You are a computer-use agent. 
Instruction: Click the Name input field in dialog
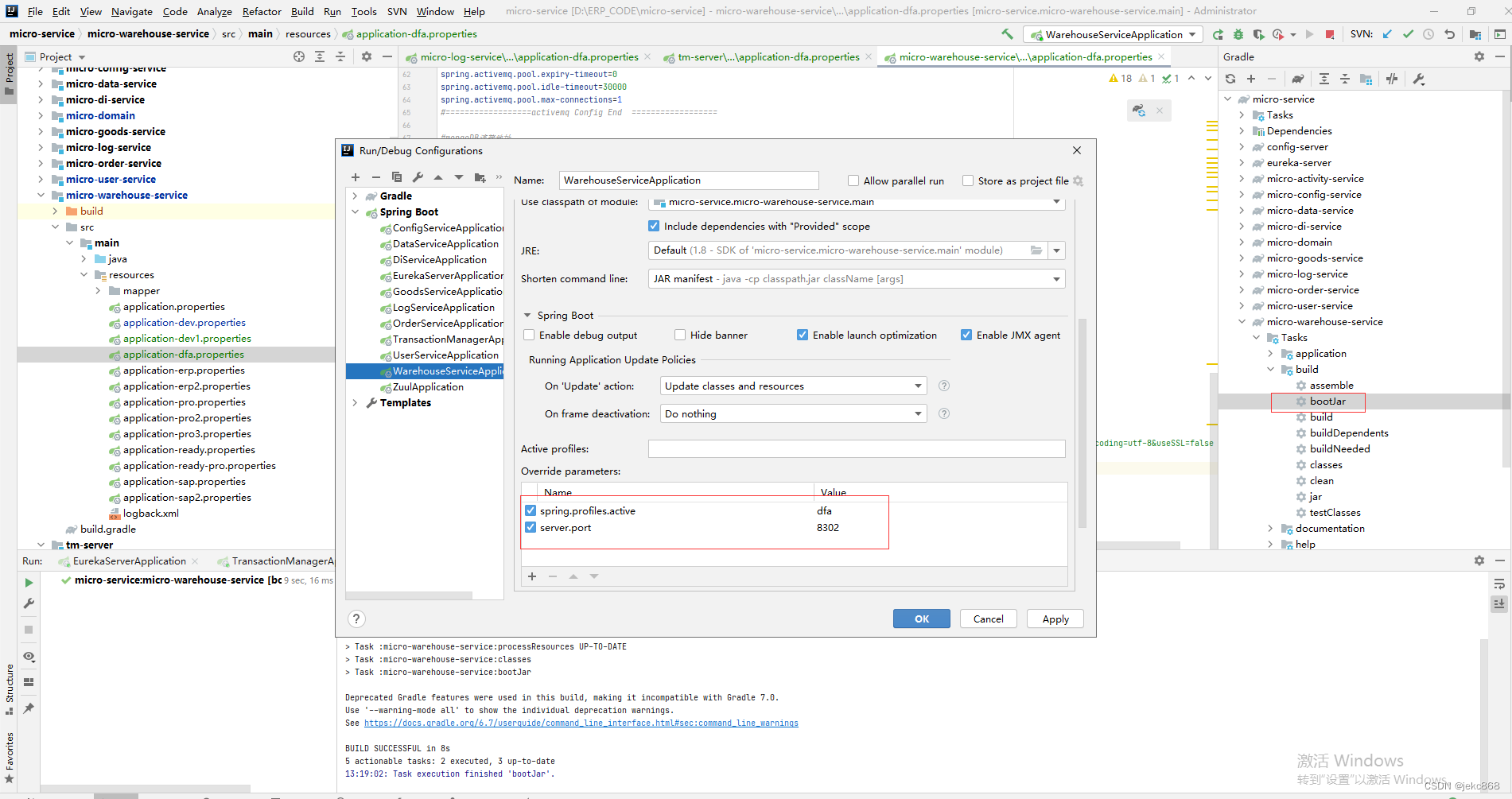[x=689, y=180]
